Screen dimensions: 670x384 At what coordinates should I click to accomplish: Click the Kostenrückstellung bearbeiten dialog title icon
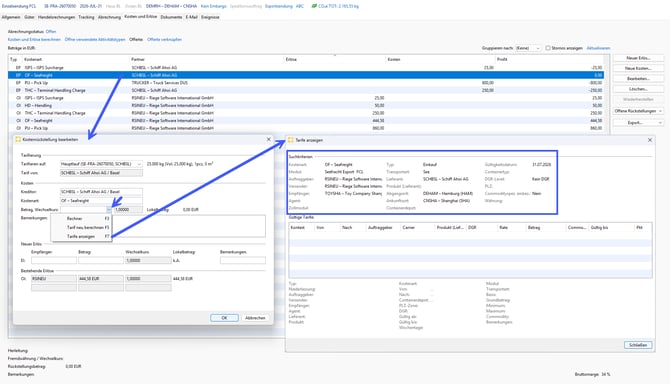18,139
